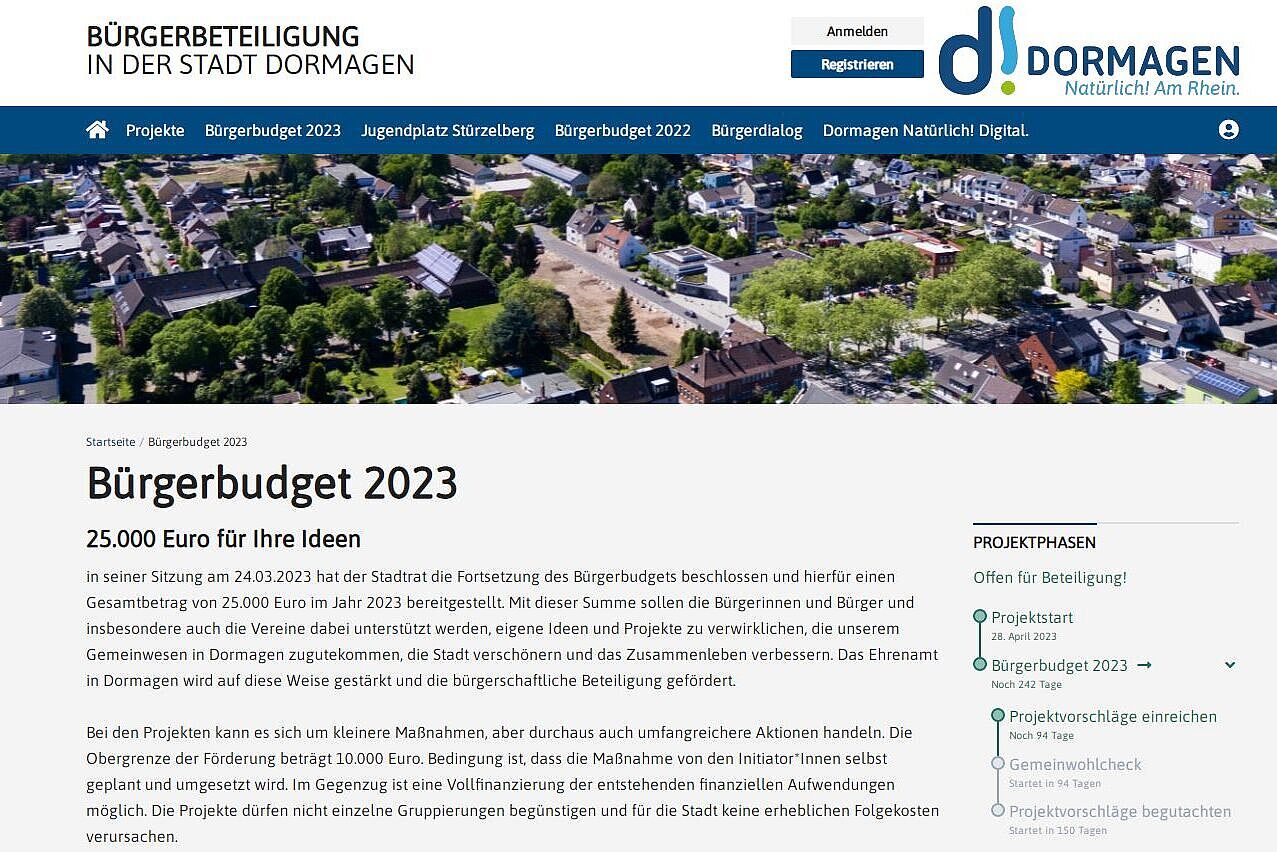Click the 'Bürgerbudget 2023' page heading

(272, 483)
